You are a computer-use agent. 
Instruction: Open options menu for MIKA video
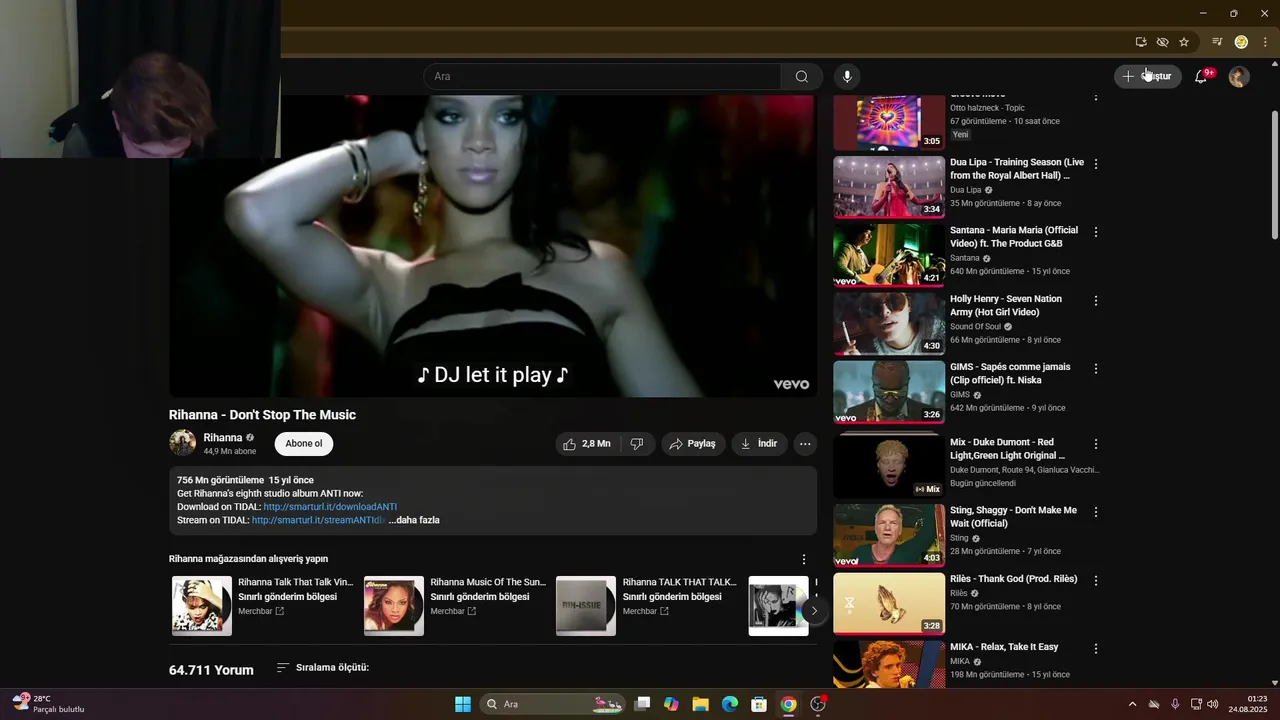pos(1096,648)
